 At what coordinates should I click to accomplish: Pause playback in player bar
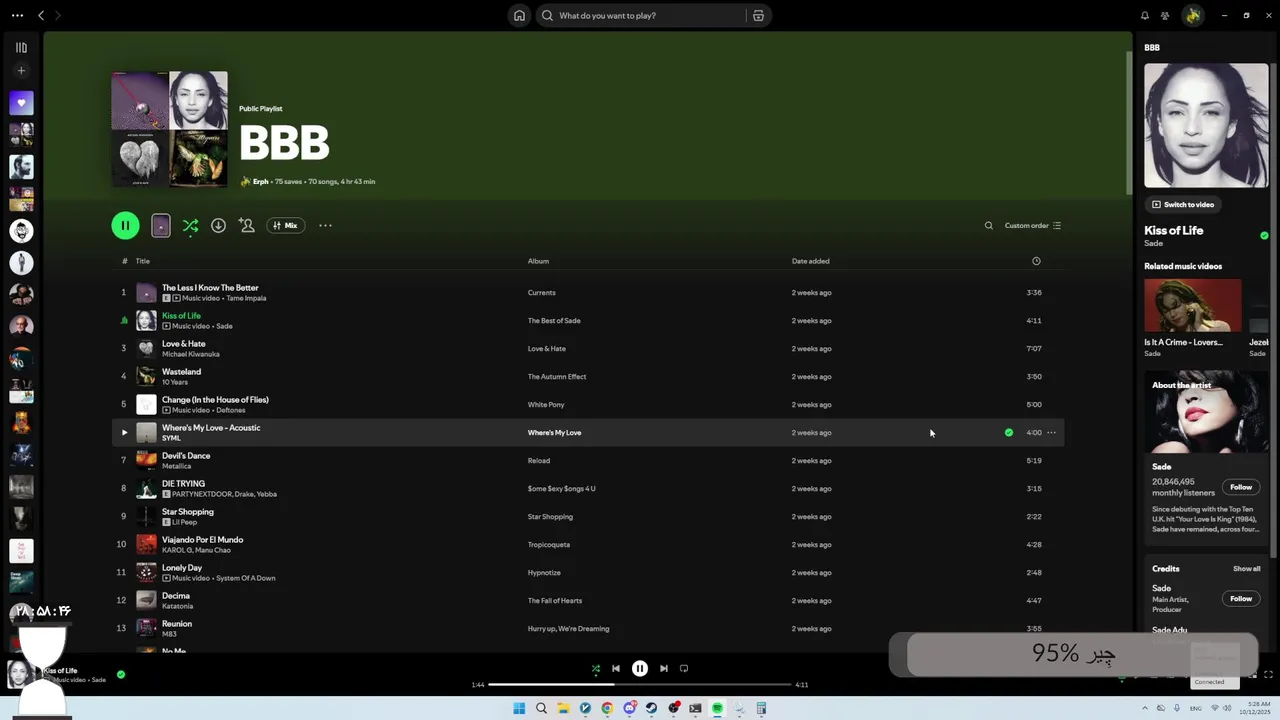pyautogui.click(x=640, y=668)
